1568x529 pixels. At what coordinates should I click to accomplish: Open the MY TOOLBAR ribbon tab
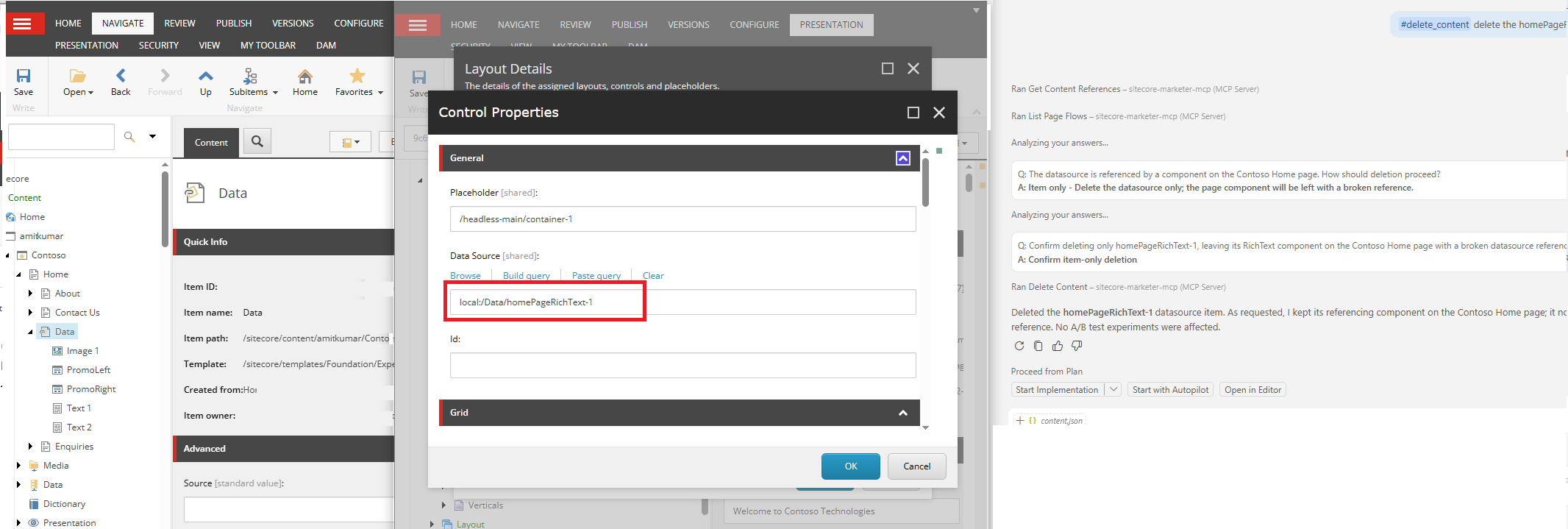[268, 46]
